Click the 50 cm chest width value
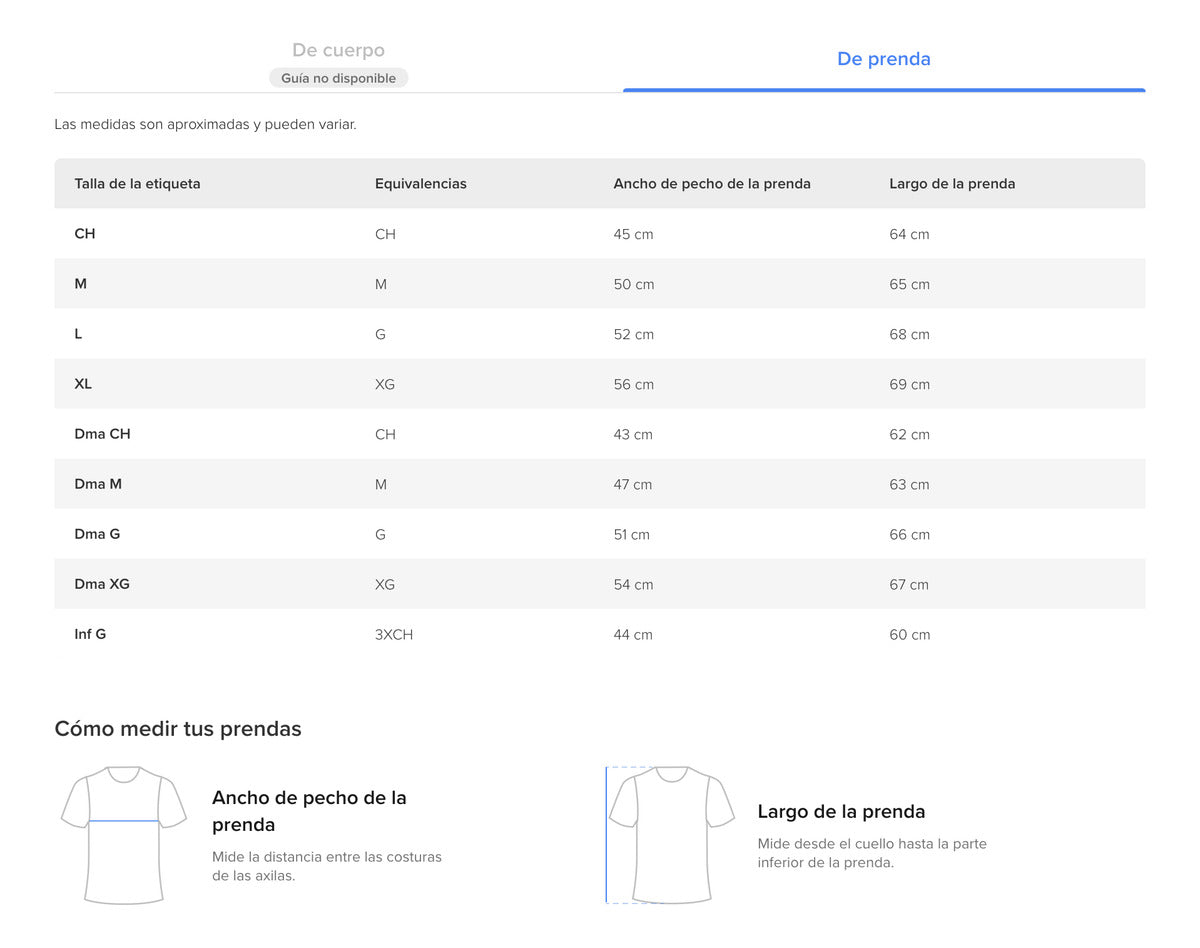 (634, 284)
